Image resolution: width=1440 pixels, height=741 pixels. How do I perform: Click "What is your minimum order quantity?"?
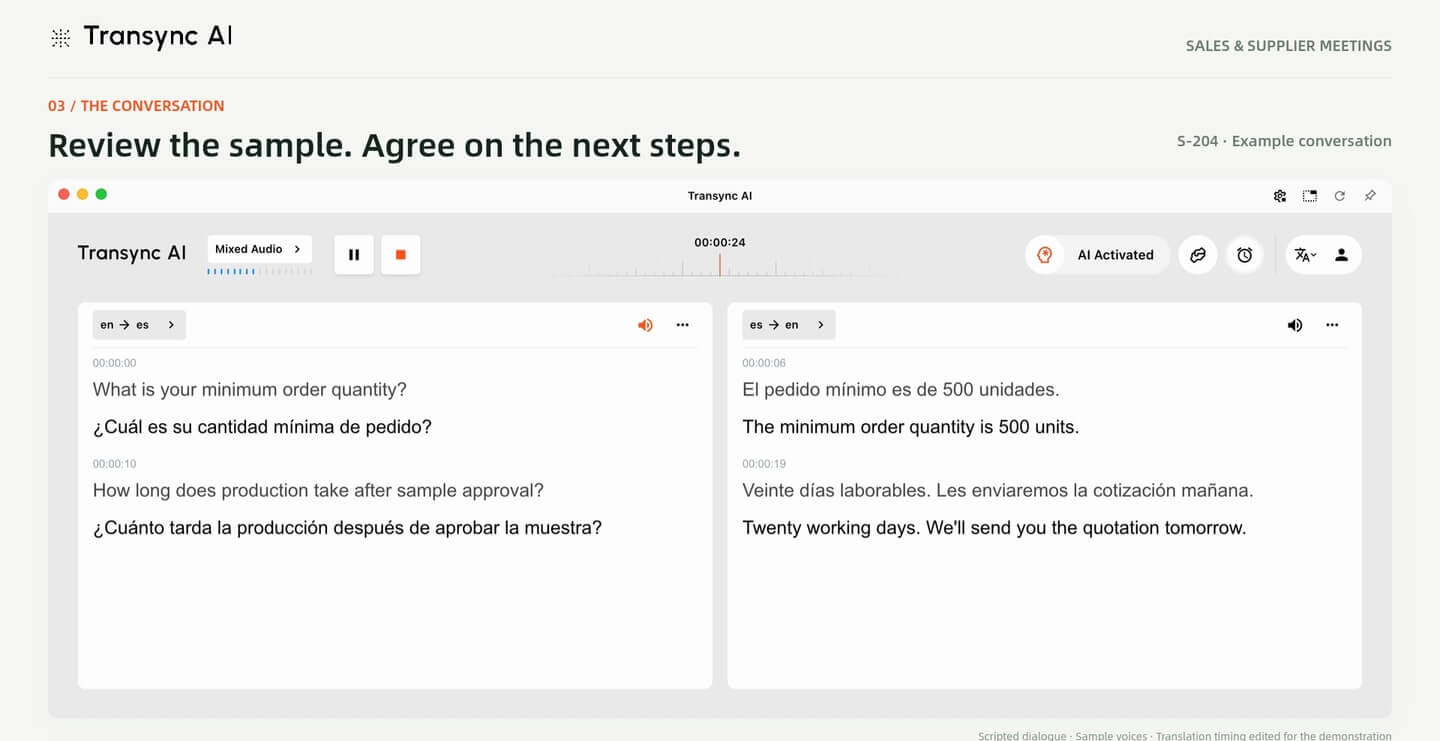click(x=250, y=390)
